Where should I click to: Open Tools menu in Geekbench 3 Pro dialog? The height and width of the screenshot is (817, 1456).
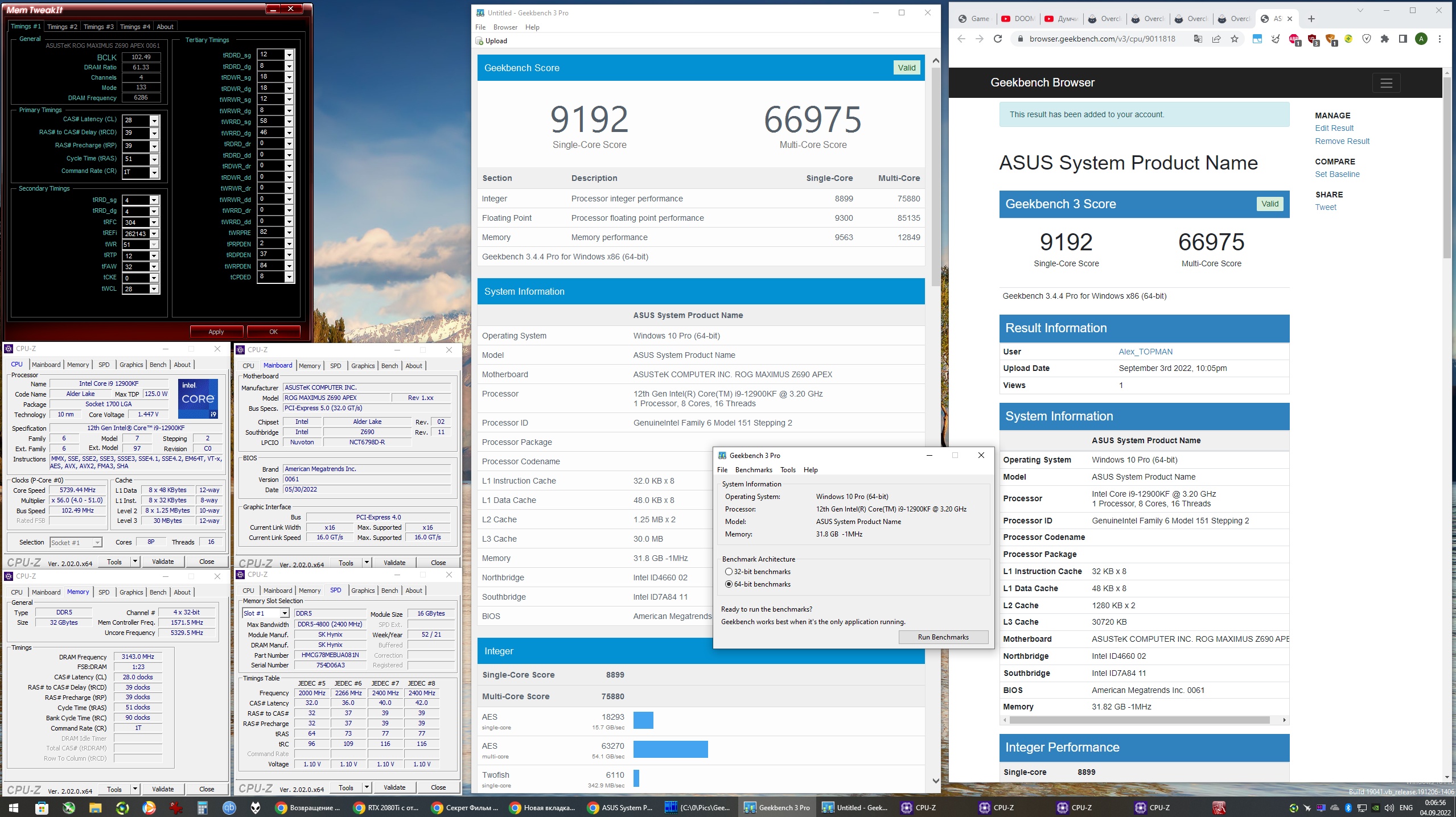788,470
